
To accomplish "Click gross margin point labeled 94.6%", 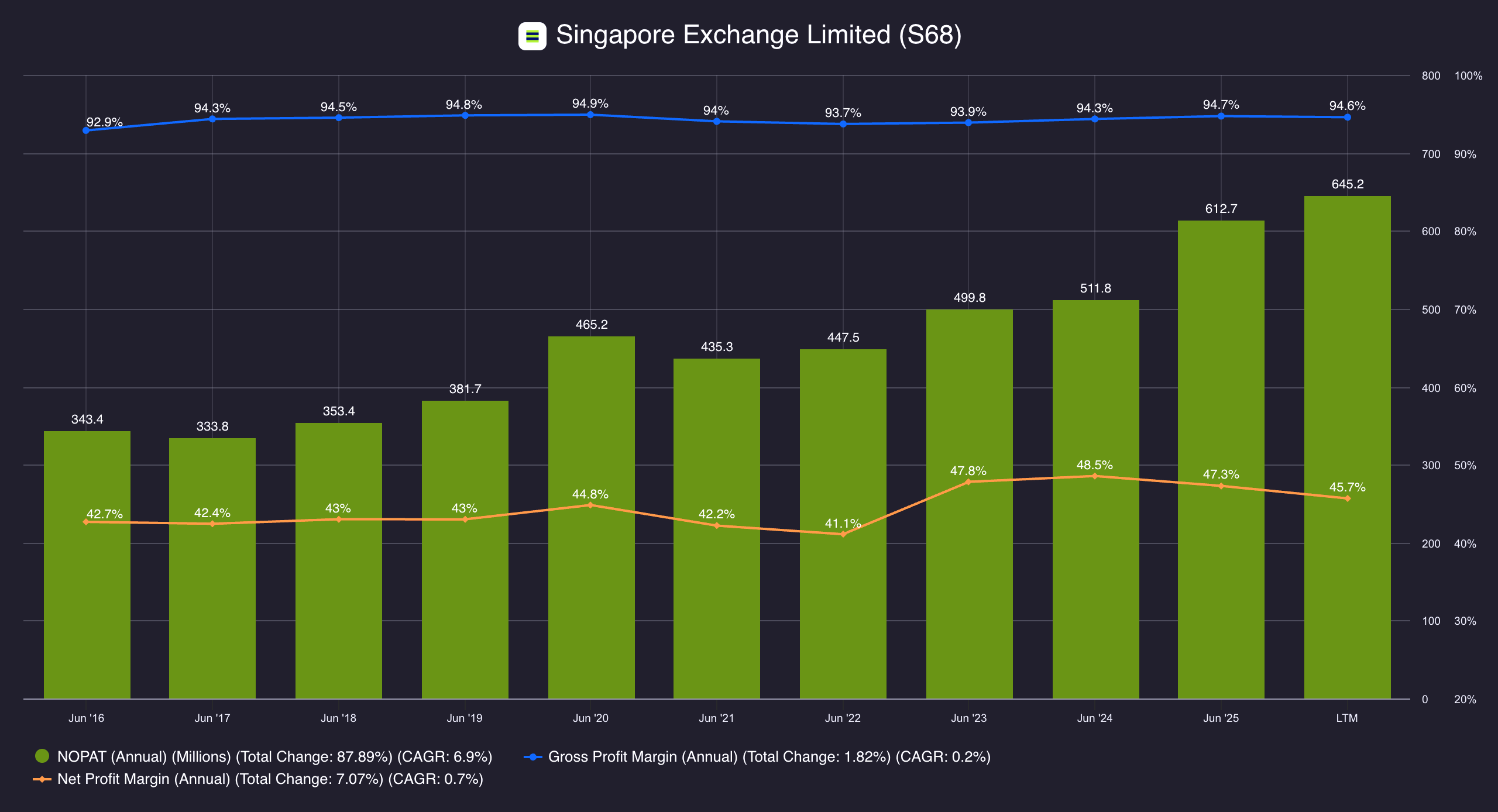I will tap(1348, 117).
